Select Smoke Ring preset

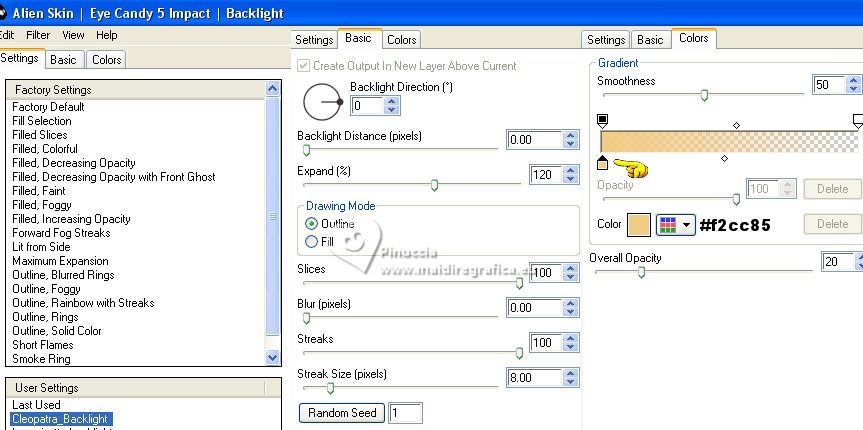[x=41, y=359]
